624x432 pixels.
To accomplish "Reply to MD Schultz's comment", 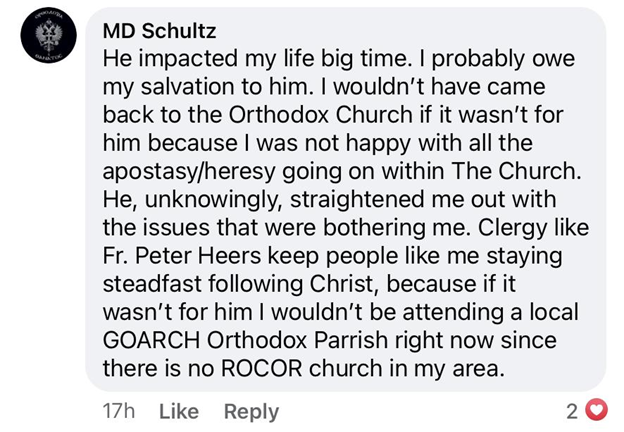I will click(x=251, y=412).
